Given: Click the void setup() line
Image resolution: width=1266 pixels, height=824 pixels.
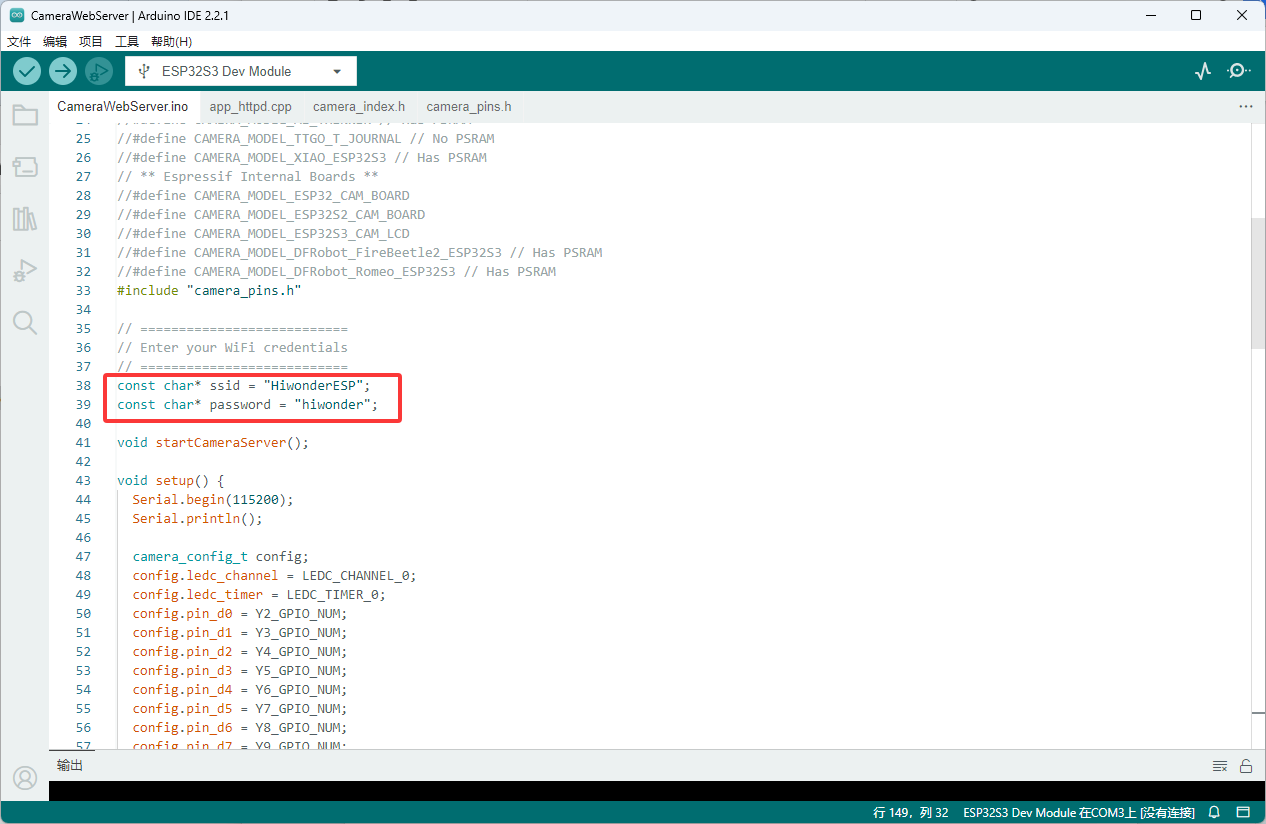Looking at the screenshot, I should pyautogui.click(x=171, y=480).
